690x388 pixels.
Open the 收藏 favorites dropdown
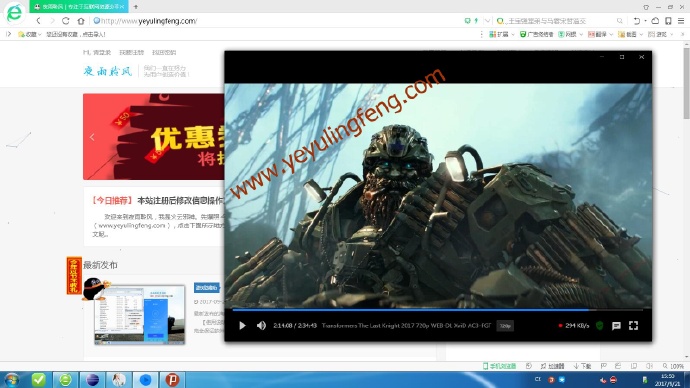29,34
